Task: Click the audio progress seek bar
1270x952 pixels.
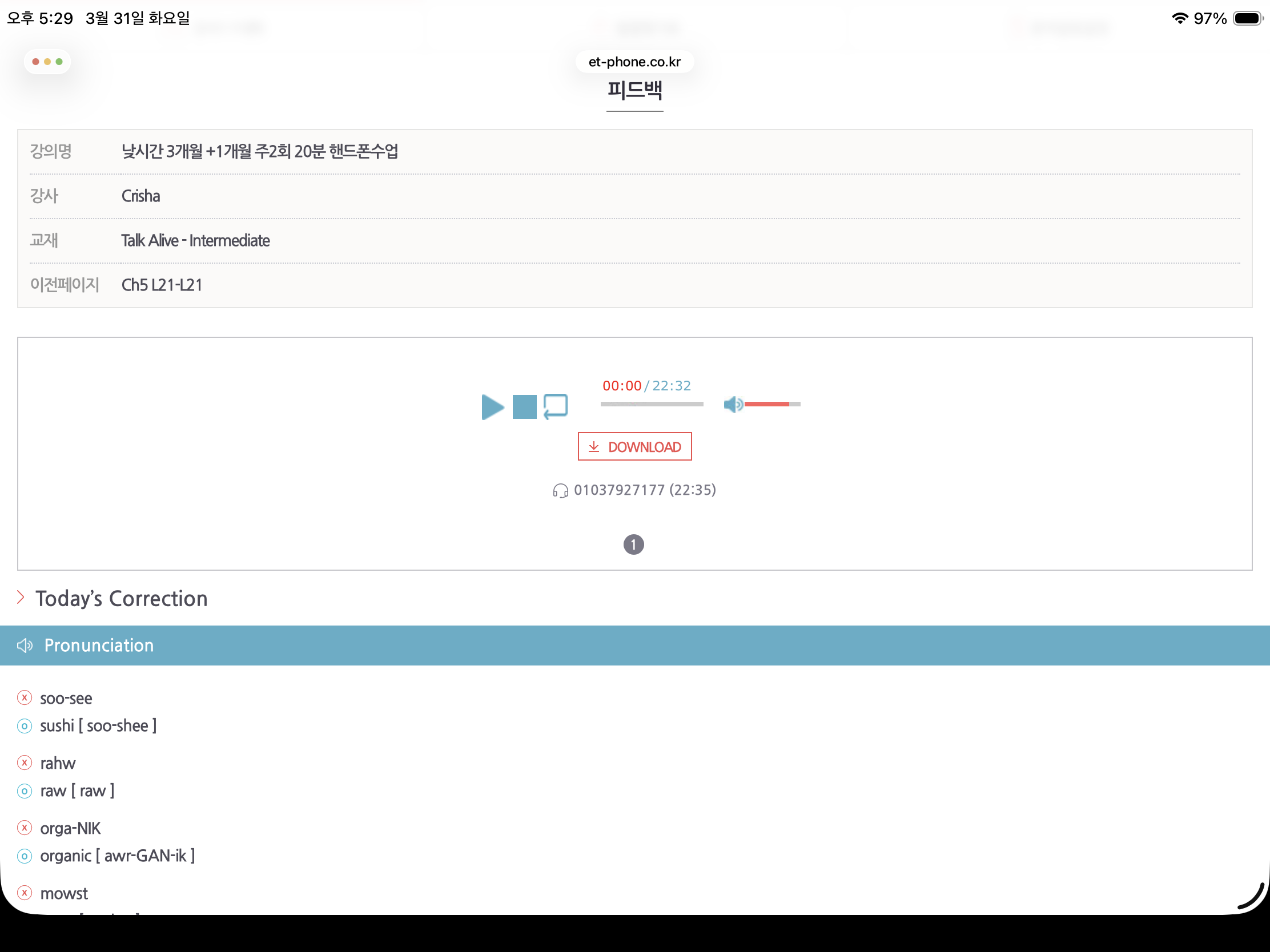Action: point(651,405)
